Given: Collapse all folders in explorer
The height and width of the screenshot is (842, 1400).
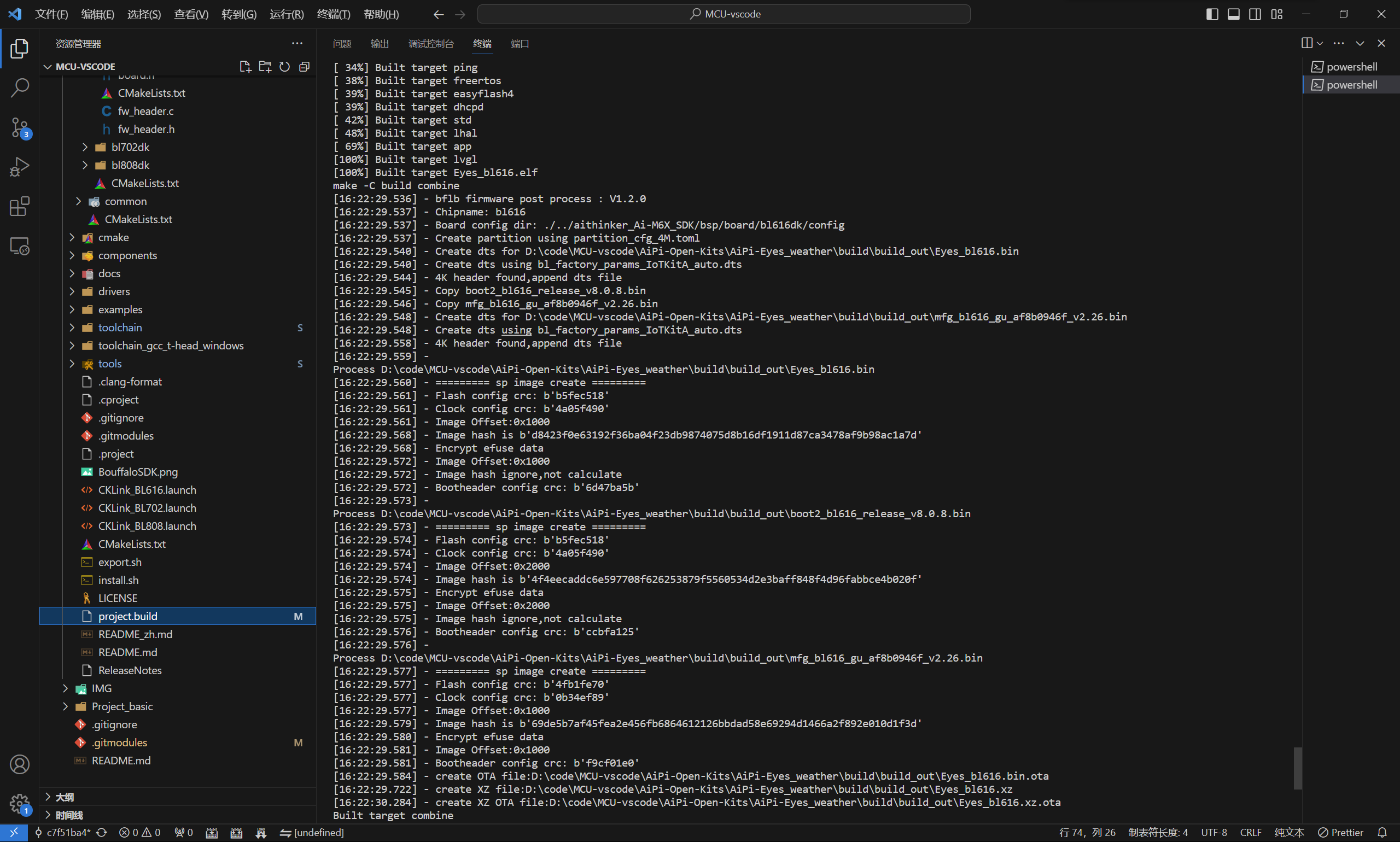Looking at the screenshot, I should [304, 67].
